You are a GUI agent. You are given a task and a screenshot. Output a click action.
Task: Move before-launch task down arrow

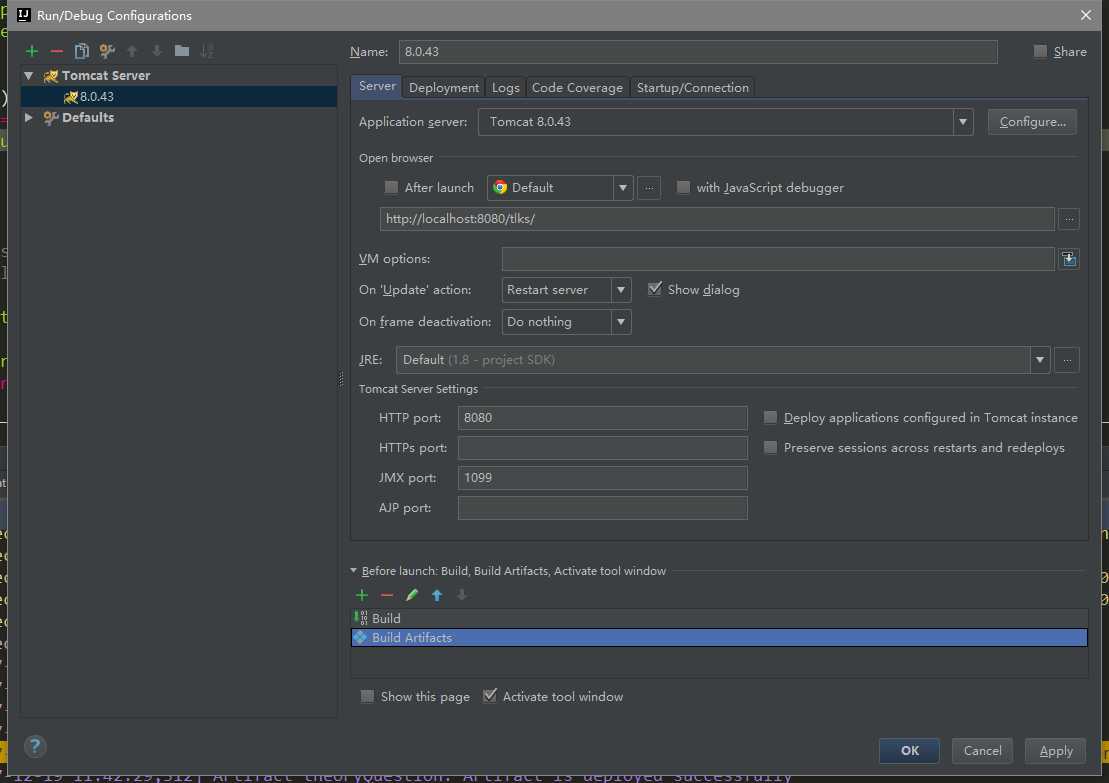click(462, 596)
